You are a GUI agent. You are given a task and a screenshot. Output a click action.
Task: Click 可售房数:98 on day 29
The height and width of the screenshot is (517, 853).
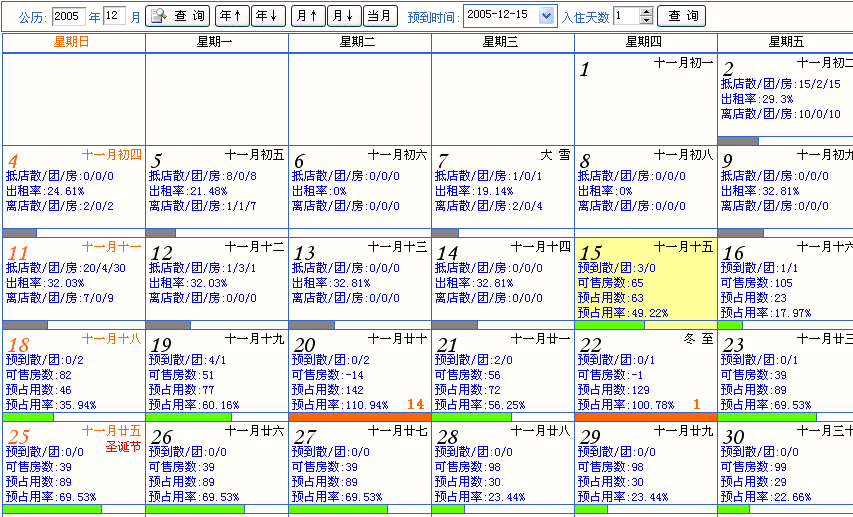(x=610, y=467)
